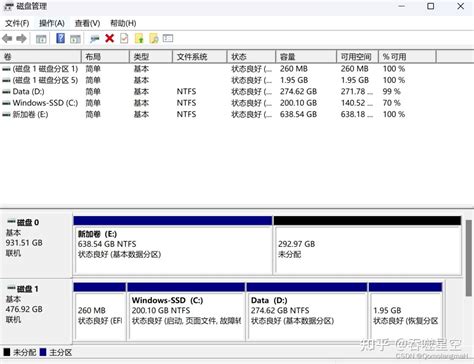474x364 pixels.
Task: Click the 磁盘 1 disk icon
Action: [11, 288]
